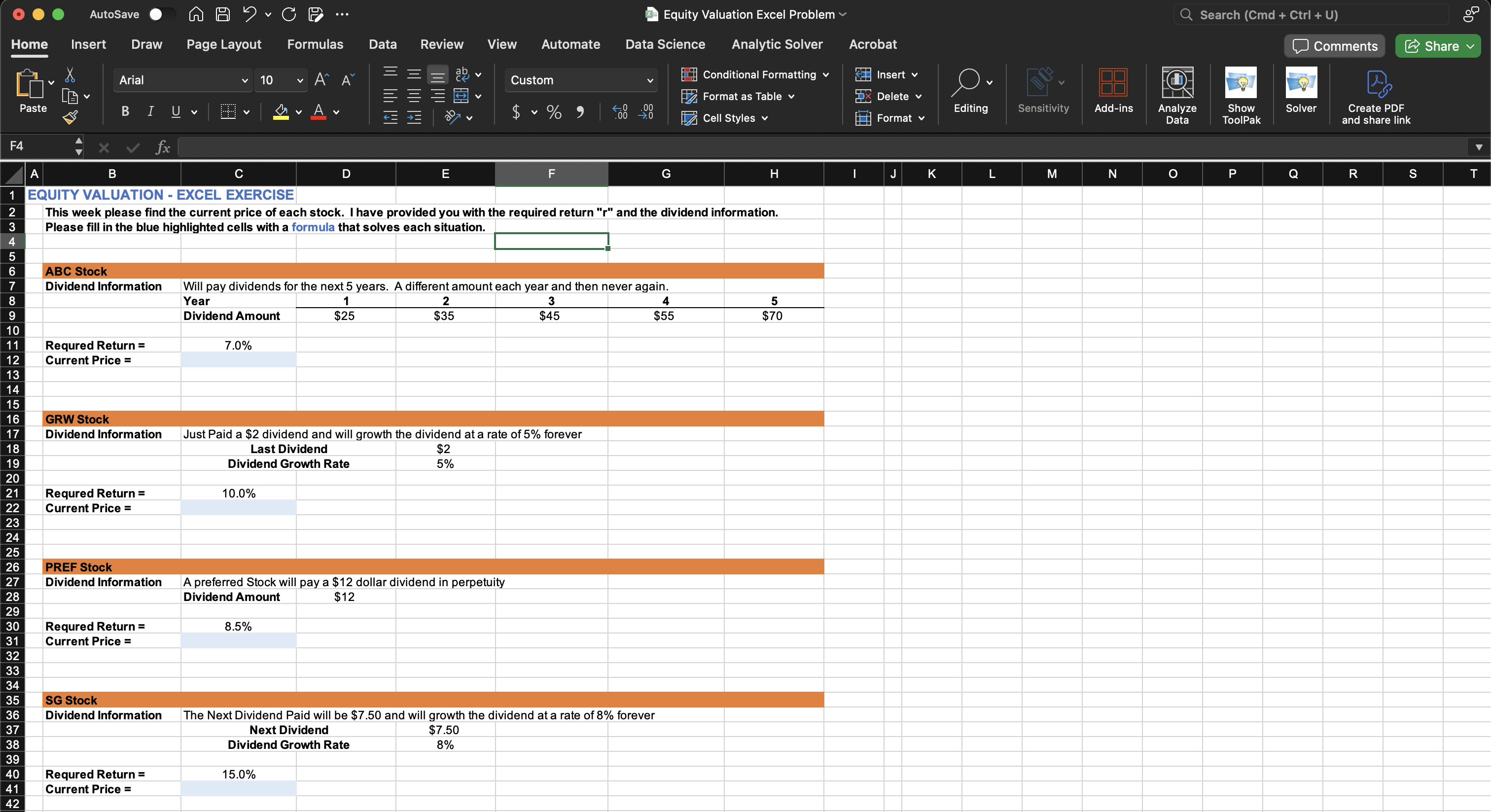This screenshot has width=1491, height=812.
Task: Select the Bold formatting icon
Action: pyautogui.click(x=124, y=111)
